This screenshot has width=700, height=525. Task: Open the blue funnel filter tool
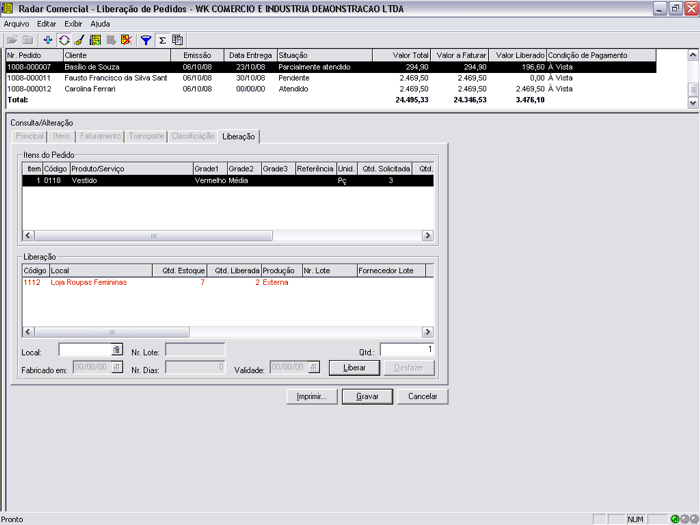pyautogui.click(x=145, y=40)
